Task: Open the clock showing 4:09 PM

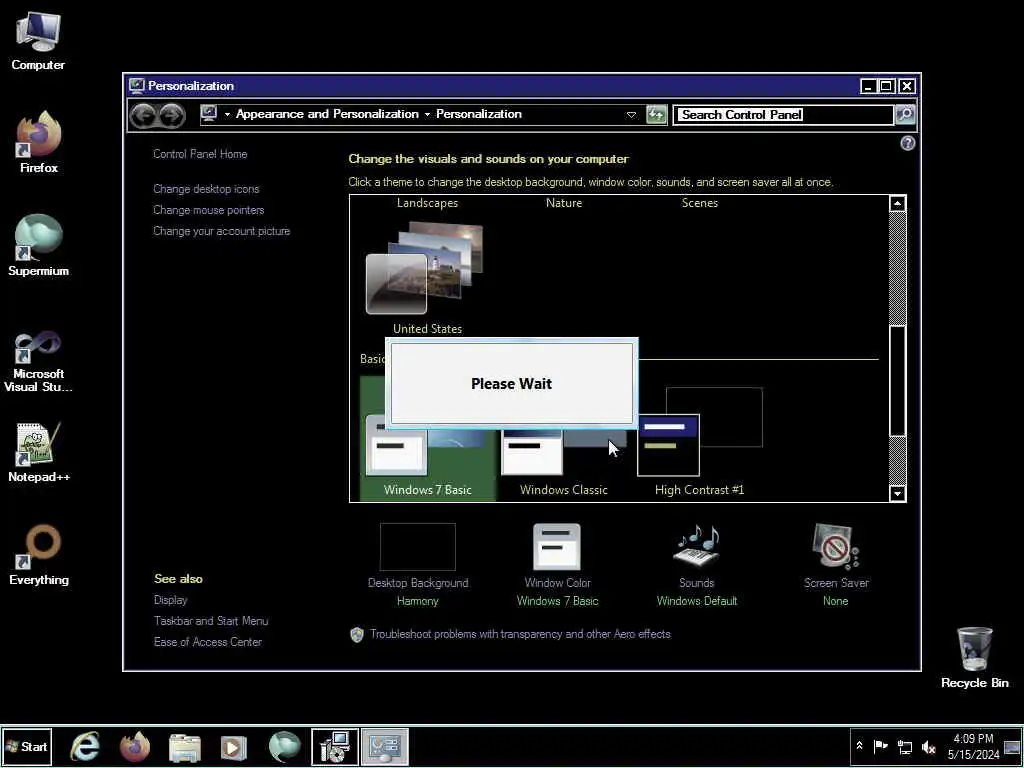Action: [x=973, y=746]
